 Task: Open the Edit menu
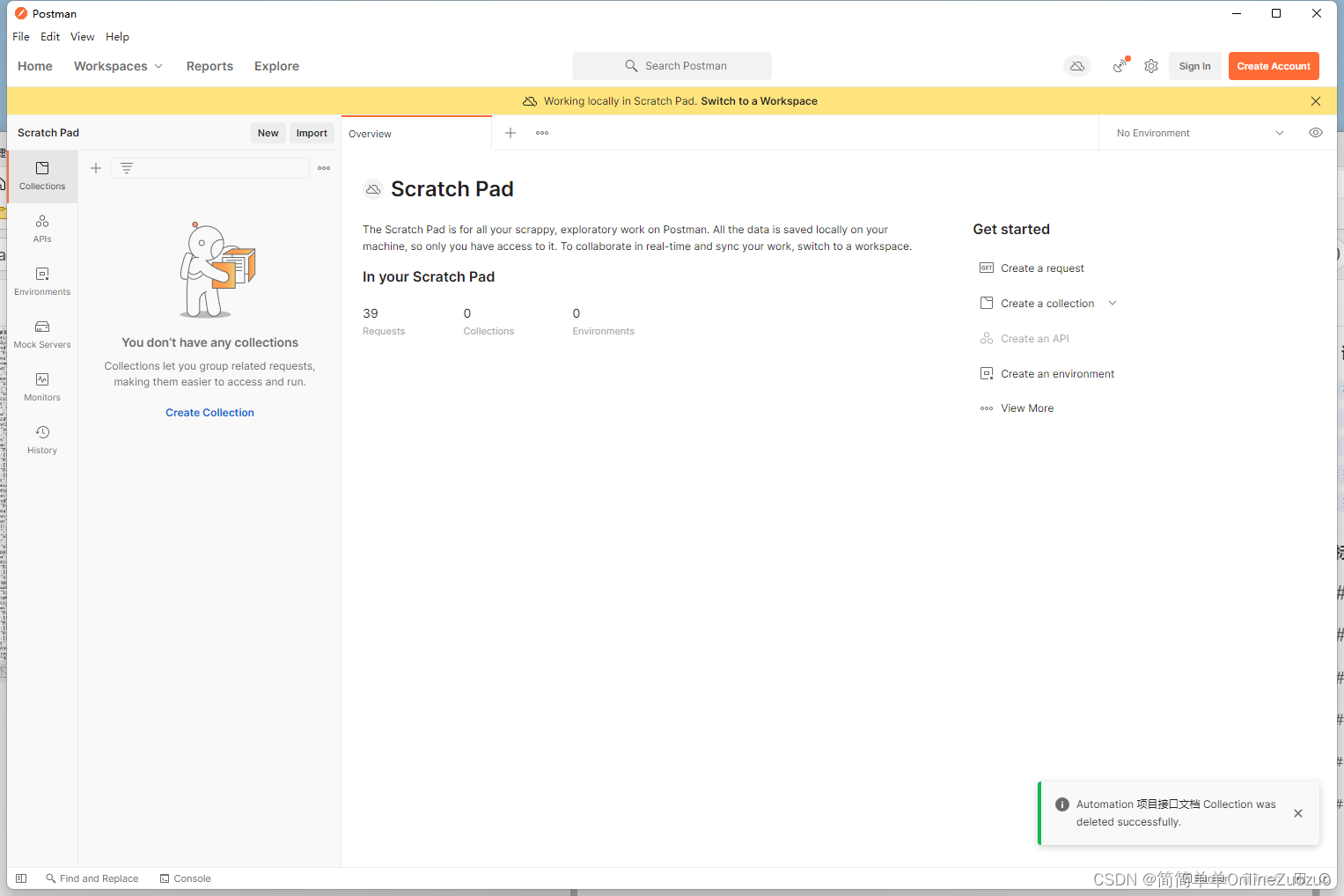(50, 37)
